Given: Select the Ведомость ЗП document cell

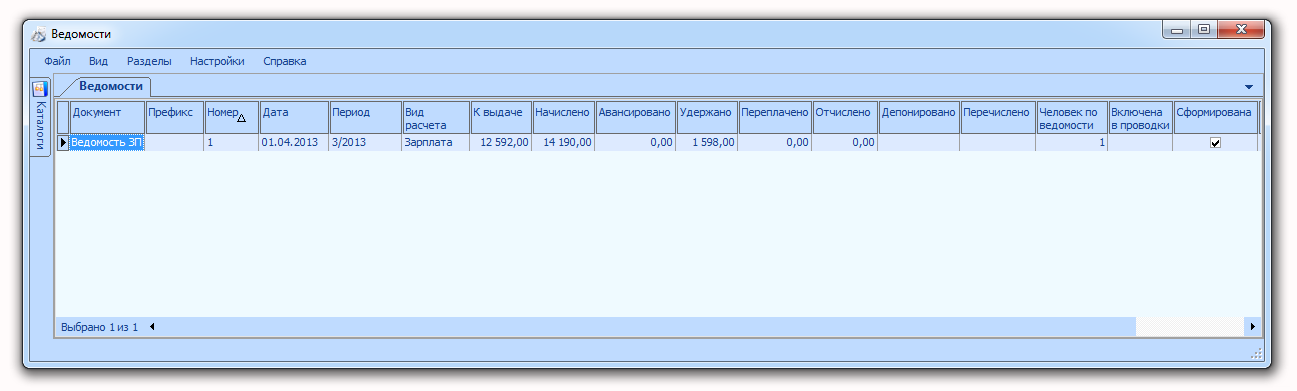Looking at the screenshot, I should click(x=108, y=143).
